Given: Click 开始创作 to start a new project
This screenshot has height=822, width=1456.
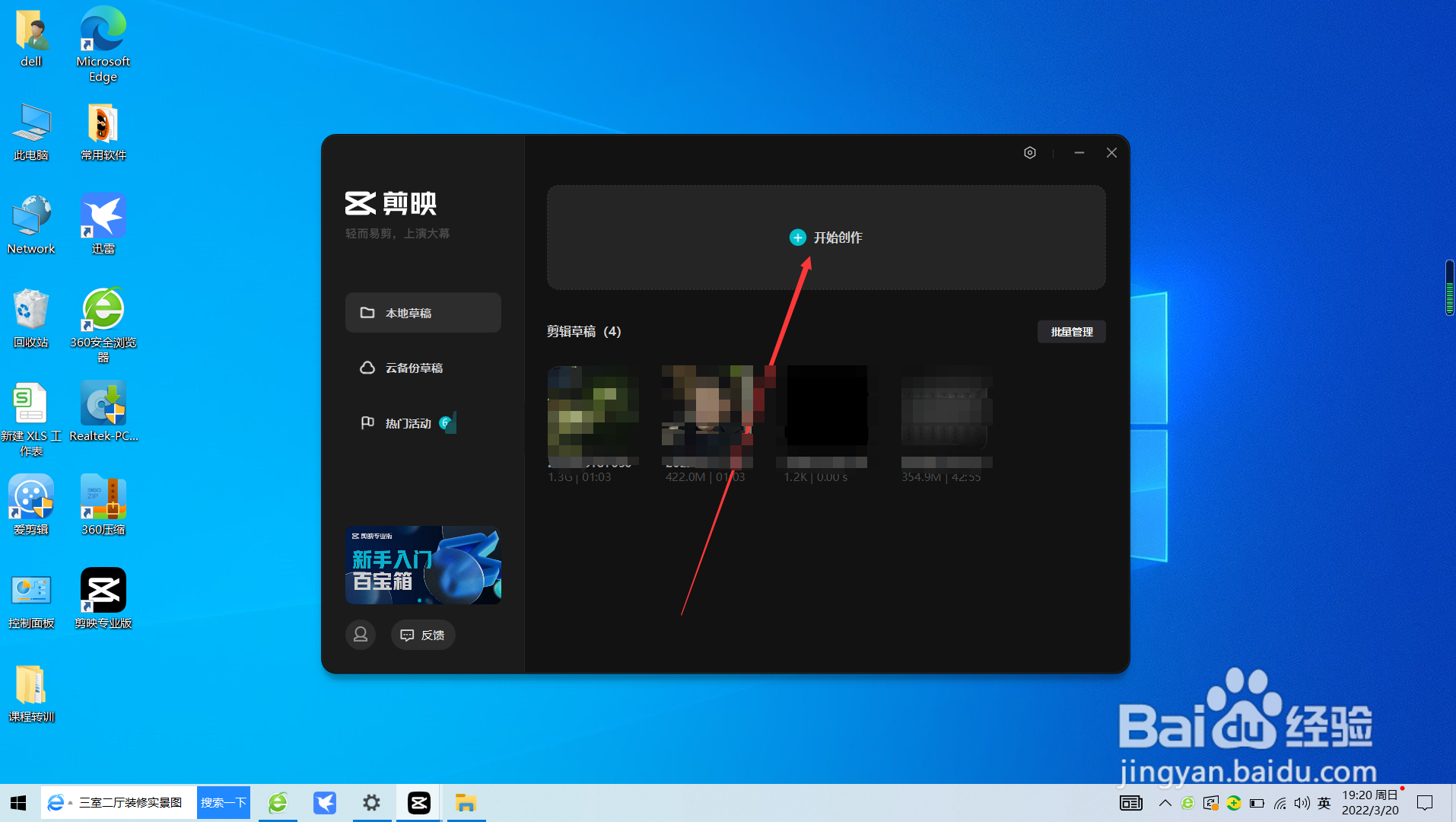Looking at the screenshot, I should coord(826,237).
